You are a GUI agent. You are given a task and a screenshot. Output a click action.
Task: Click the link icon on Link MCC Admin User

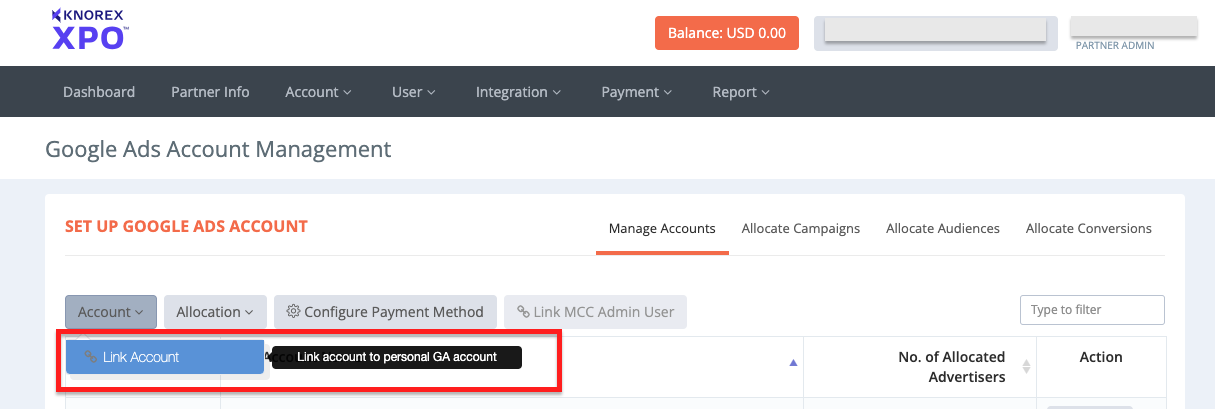pyautogui.click(x=523, y=312)
